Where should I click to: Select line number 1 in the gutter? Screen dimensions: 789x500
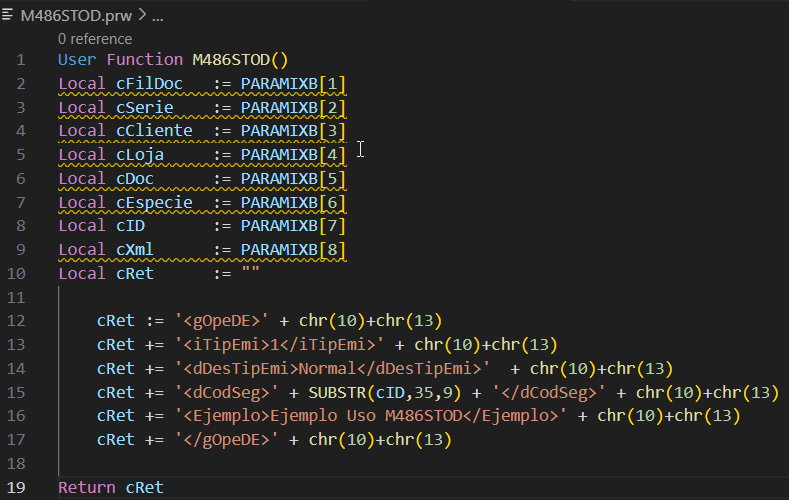click(21, 60)
